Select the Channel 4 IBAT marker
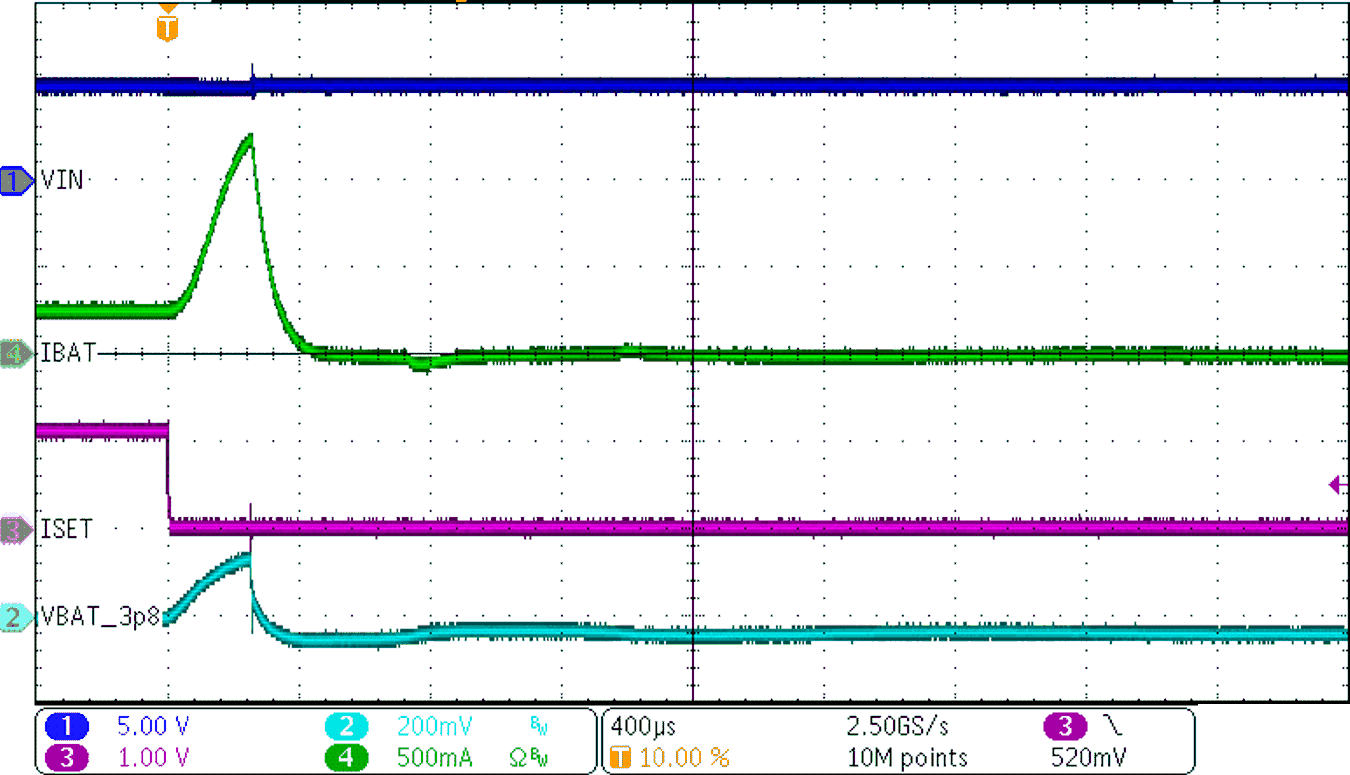 14,353
